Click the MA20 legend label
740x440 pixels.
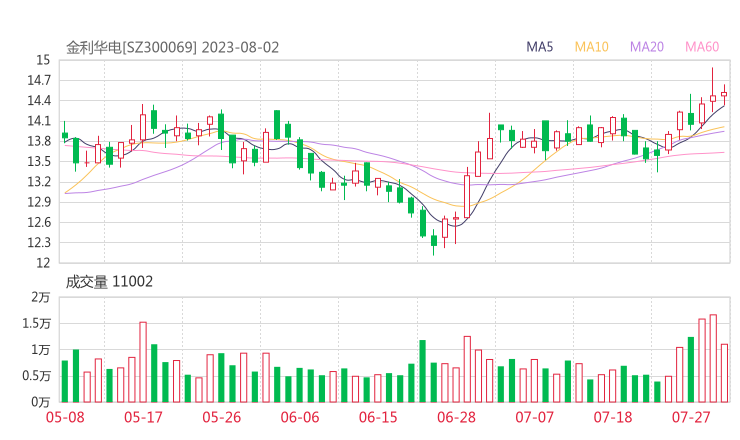coord(647,47)
